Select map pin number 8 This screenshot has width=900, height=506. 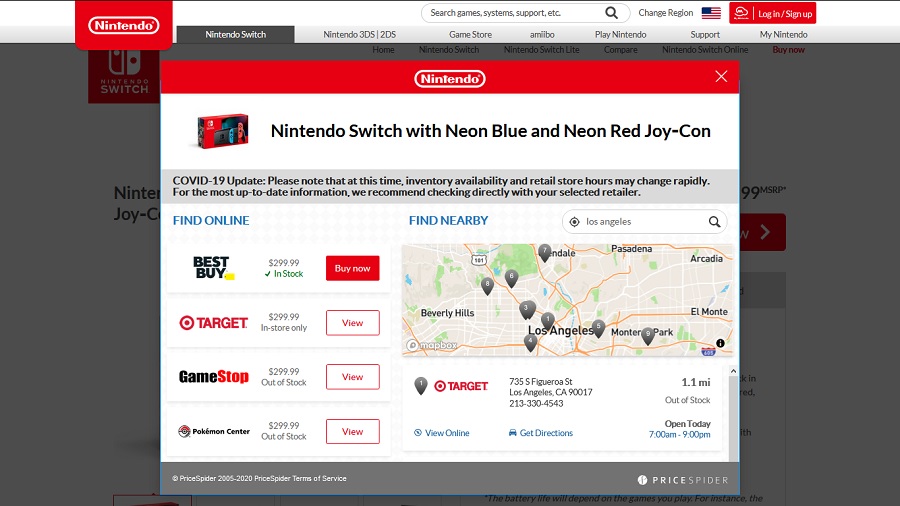click(x=487, y=286)
